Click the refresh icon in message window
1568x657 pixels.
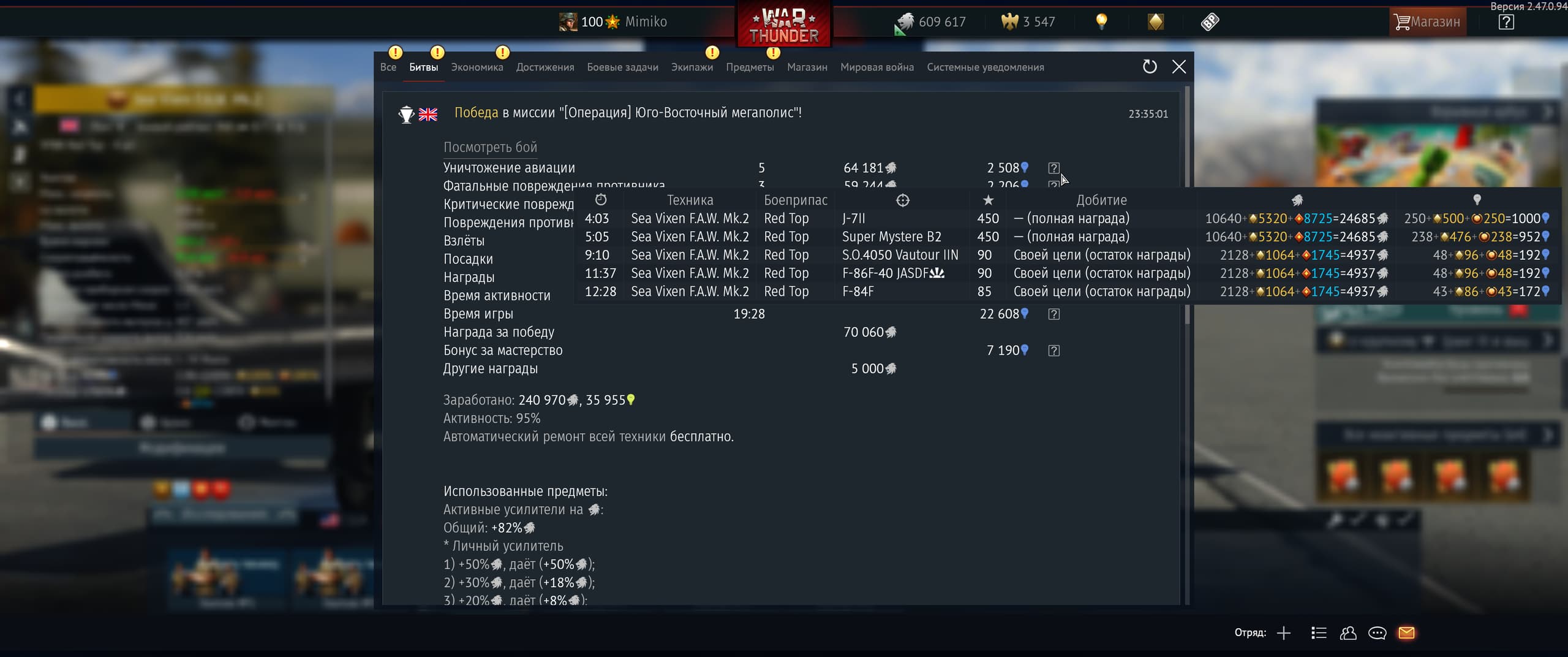[1150, 67]
